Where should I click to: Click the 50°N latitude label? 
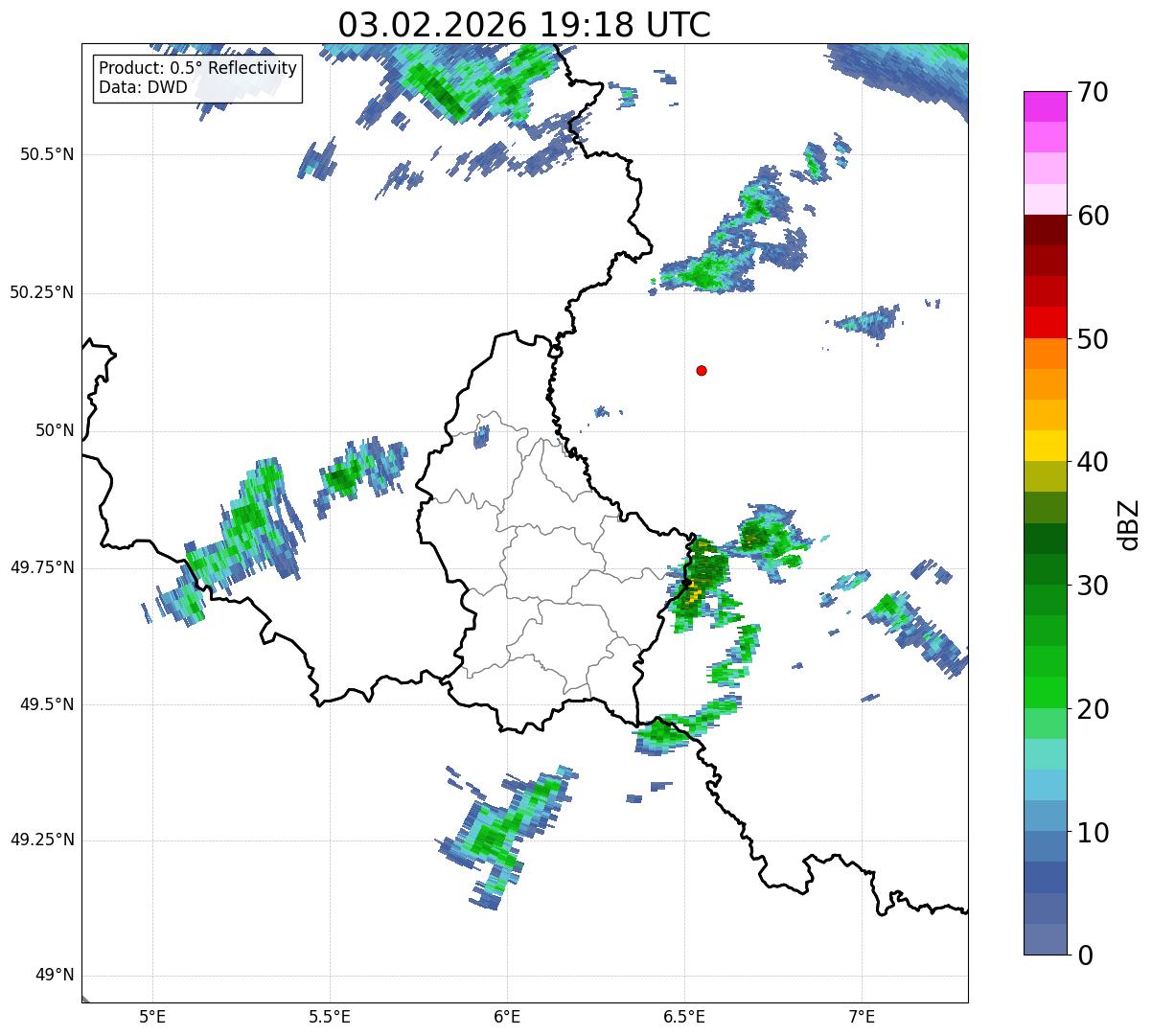(x=55, y=431)
